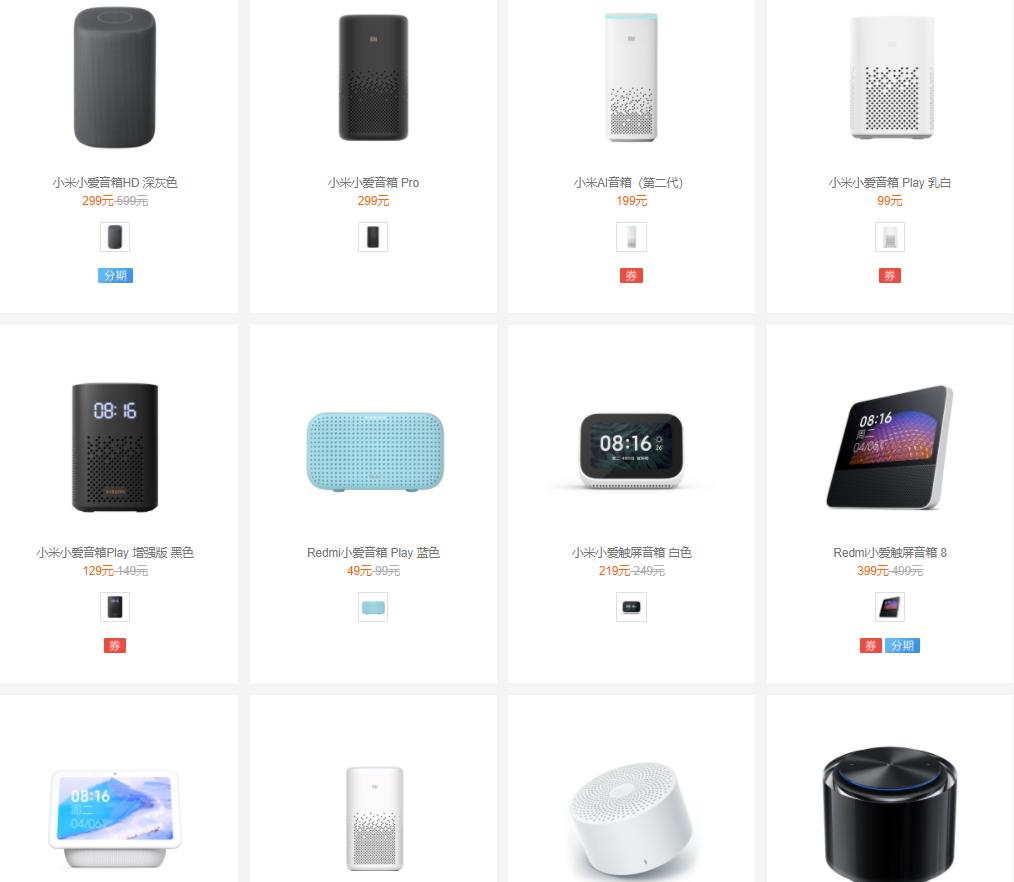Select the white variant thumbnail for 小米AI音箱
Screen dimensions: 1014x882
click(x=631, y=237)
